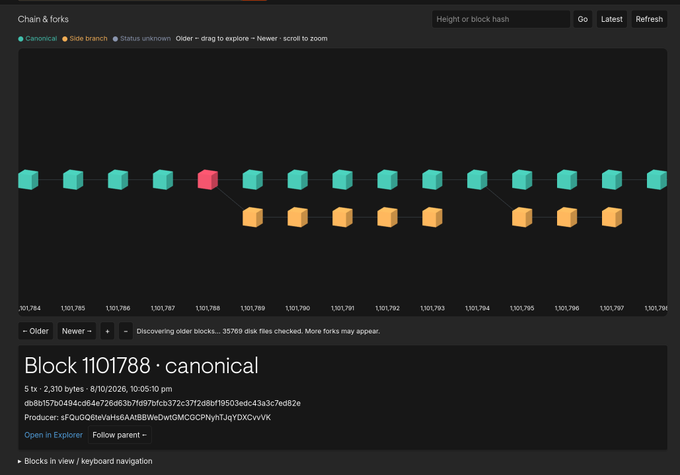Viewport: 680px width, 475px height.
Task: Select the canonical cube at height 1,101,784
Action: point(28,180)
